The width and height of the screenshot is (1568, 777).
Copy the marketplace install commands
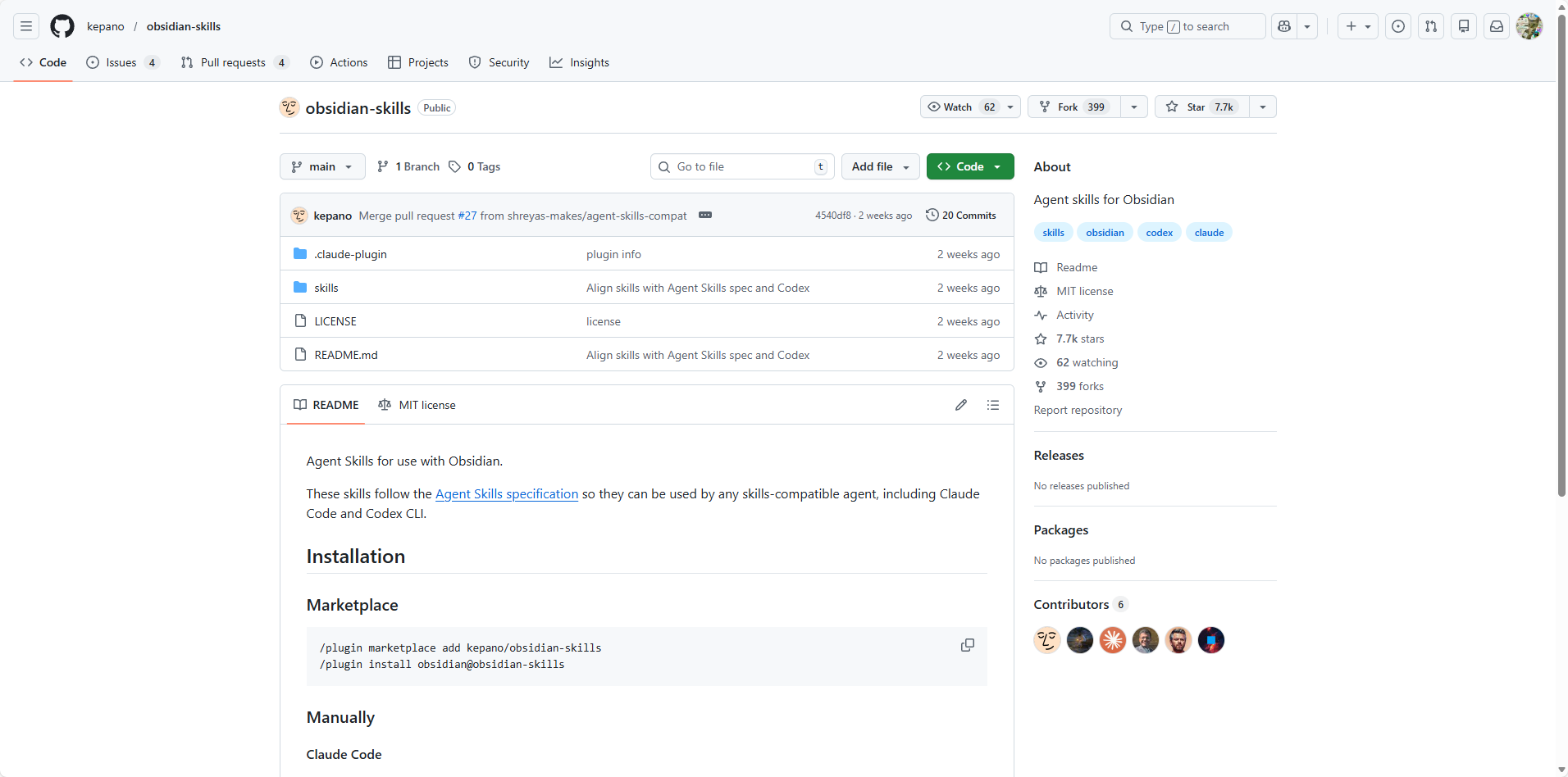point(968,645)
